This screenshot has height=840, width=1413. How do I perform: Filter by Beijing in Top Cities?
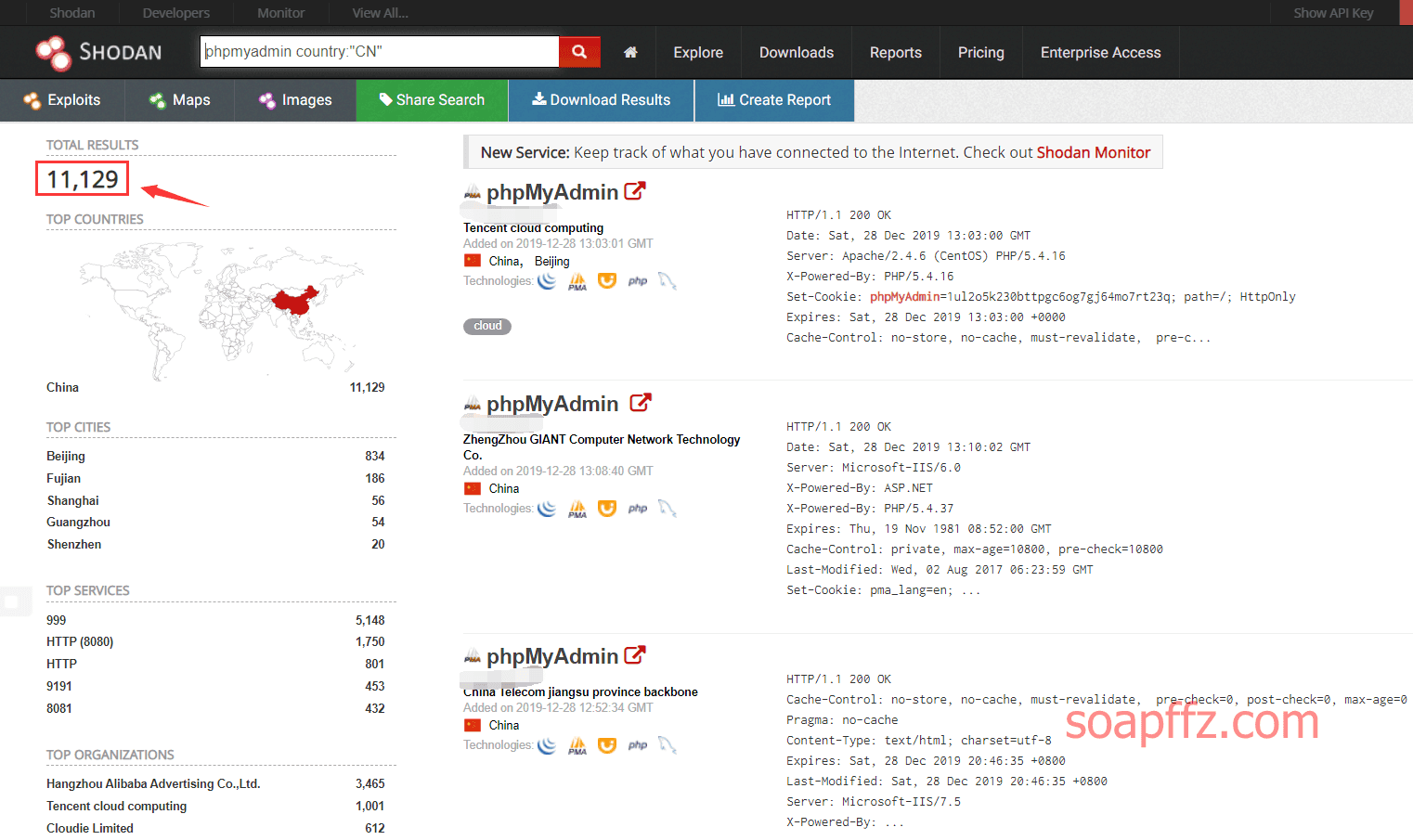click(66, 456)
